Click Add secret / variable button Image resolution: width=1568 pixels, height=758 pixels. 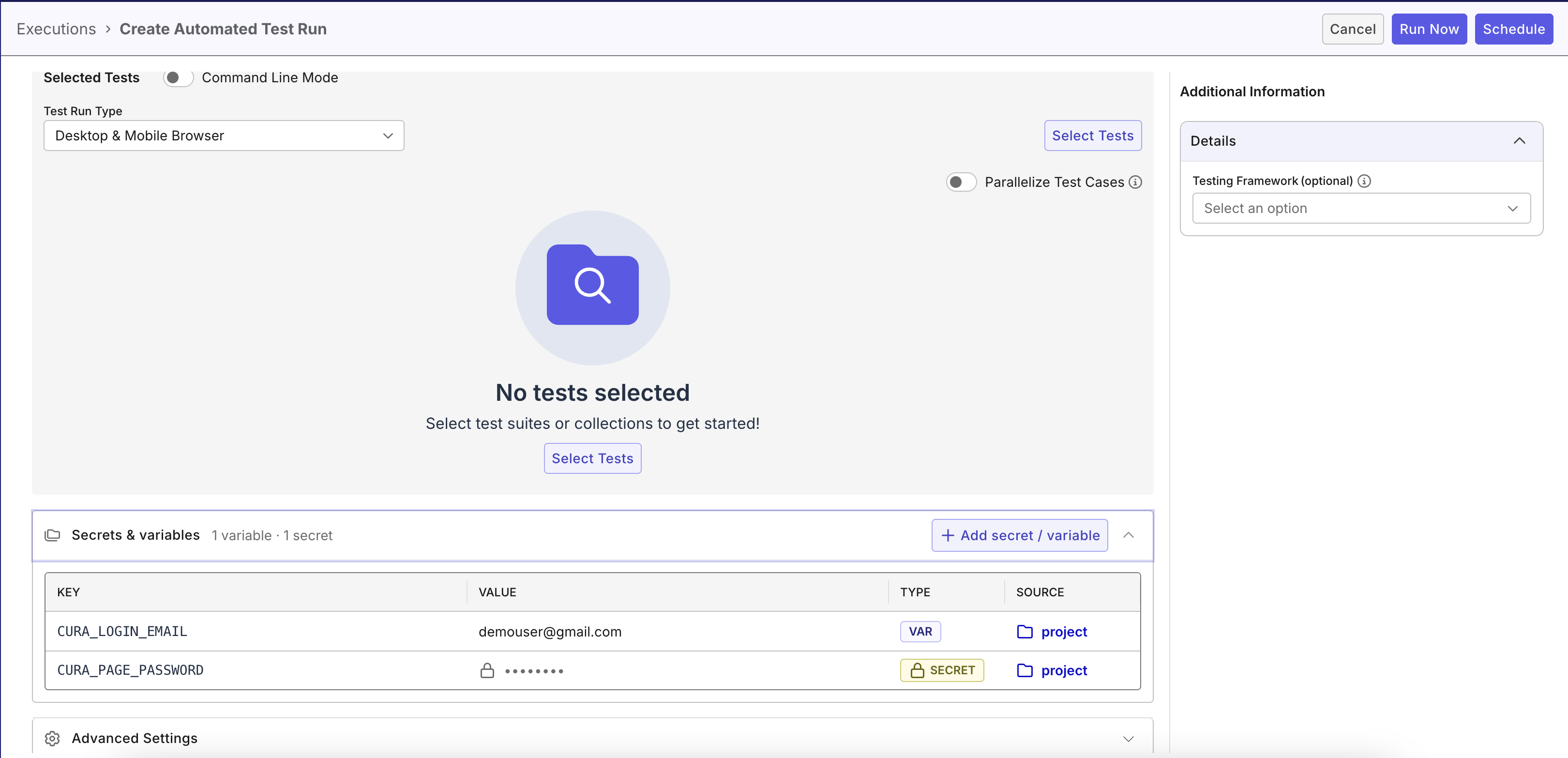point(1020,535)
